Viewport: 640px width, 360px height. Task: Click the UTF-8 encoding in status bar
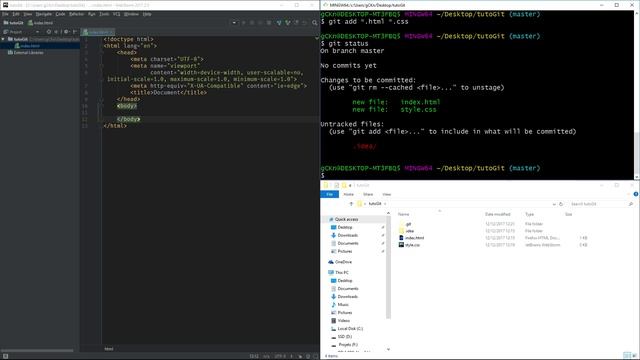(x=280, y=356)
